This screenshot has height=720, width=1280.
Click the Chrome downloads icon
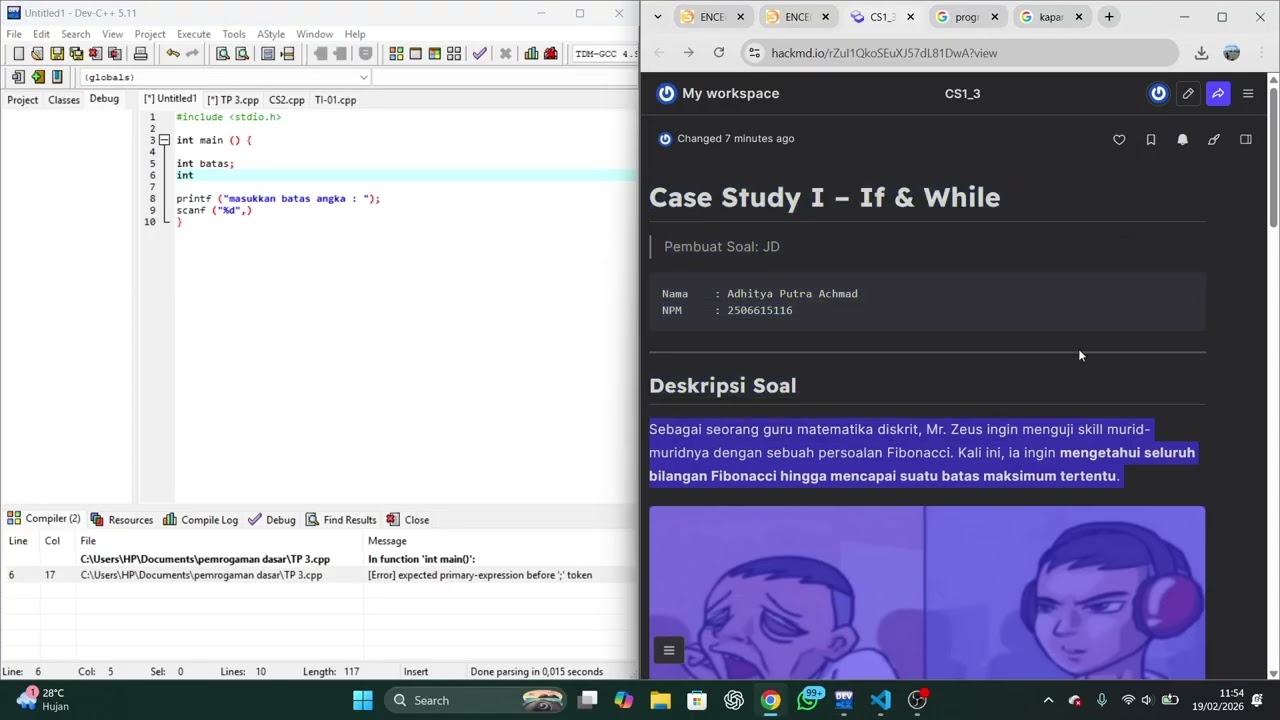(x=1201, y=53)
